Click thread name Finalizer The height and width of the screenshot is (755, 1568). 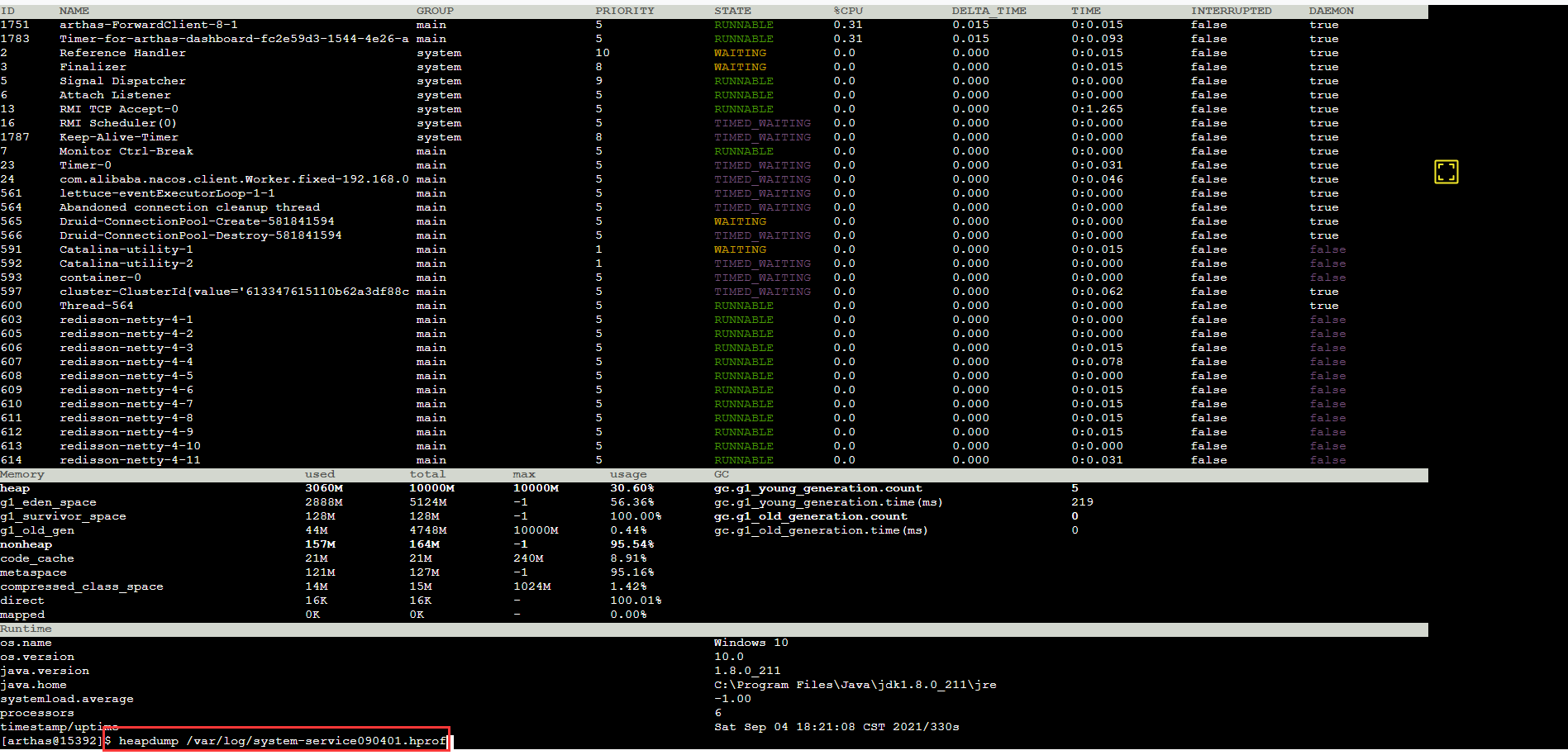[x=93, y=67]
